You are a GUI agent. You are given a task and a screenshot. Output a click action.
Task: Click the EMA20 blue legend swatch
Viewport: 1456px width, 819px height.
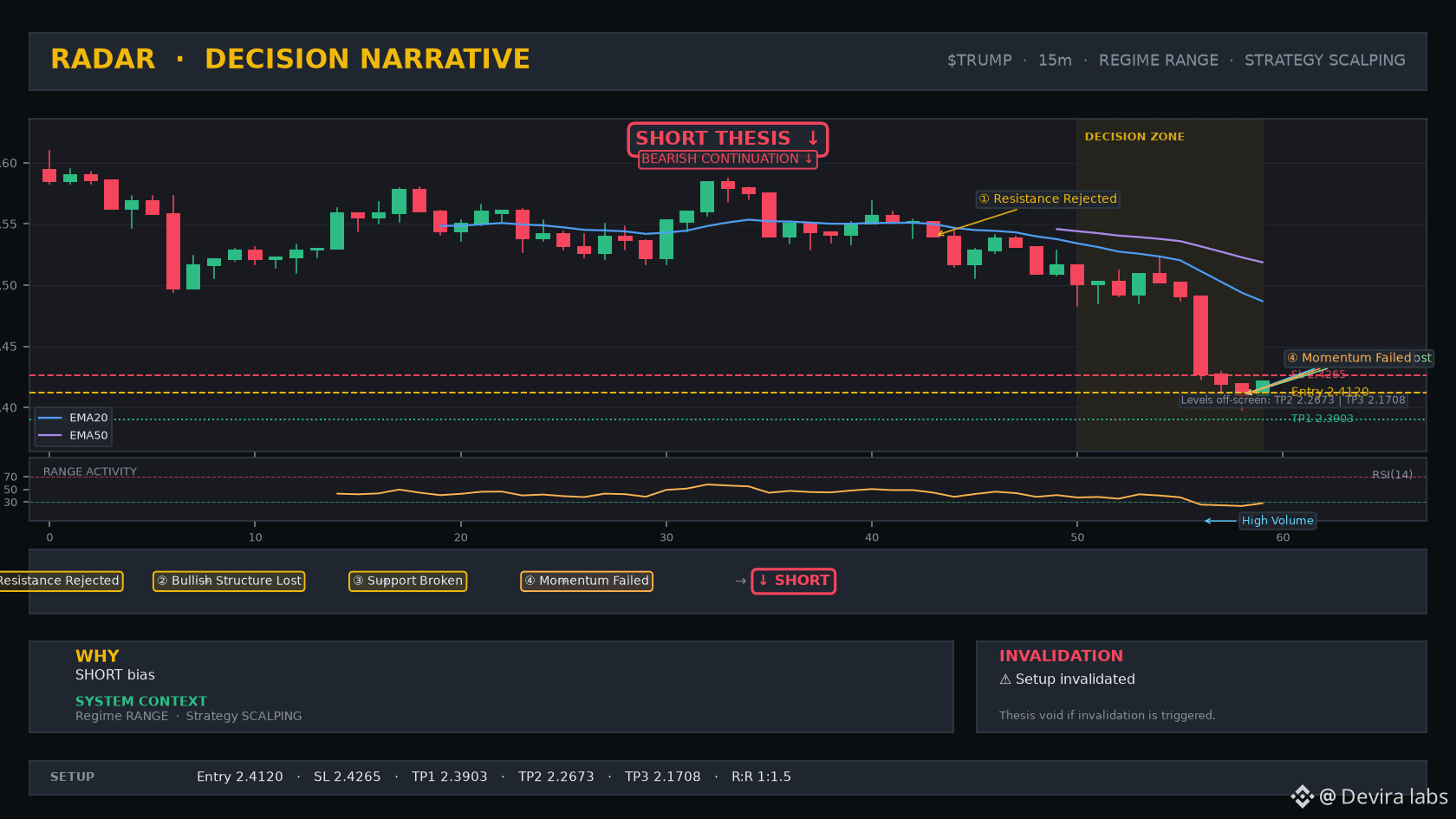pos(50,418)
